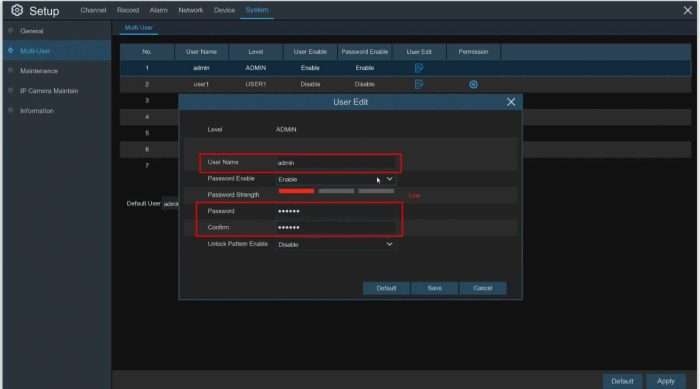Select Multi-User in the sidebar
This screenshot has width=700, height=389.
pyautogui.click(x=35, y=51)
